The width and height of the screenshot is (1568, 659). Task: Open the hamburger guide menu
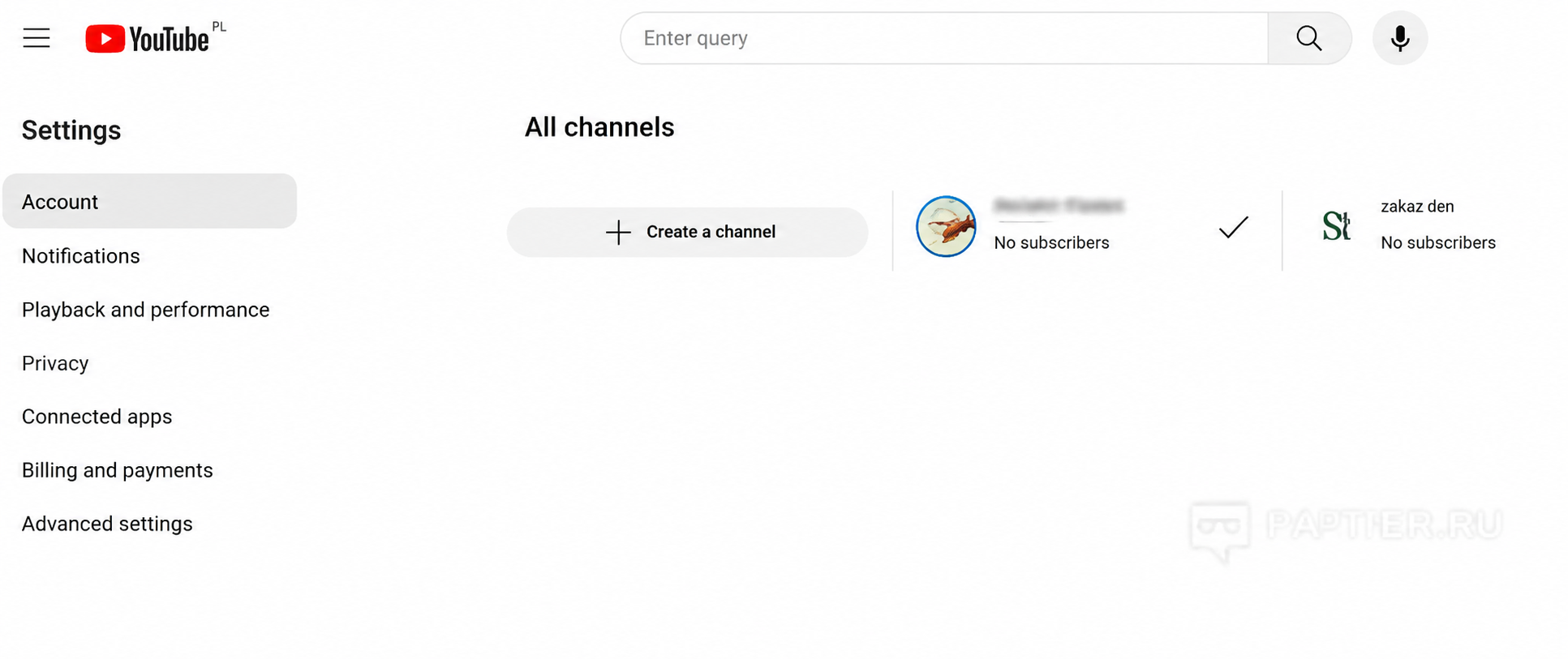(37, 38)
